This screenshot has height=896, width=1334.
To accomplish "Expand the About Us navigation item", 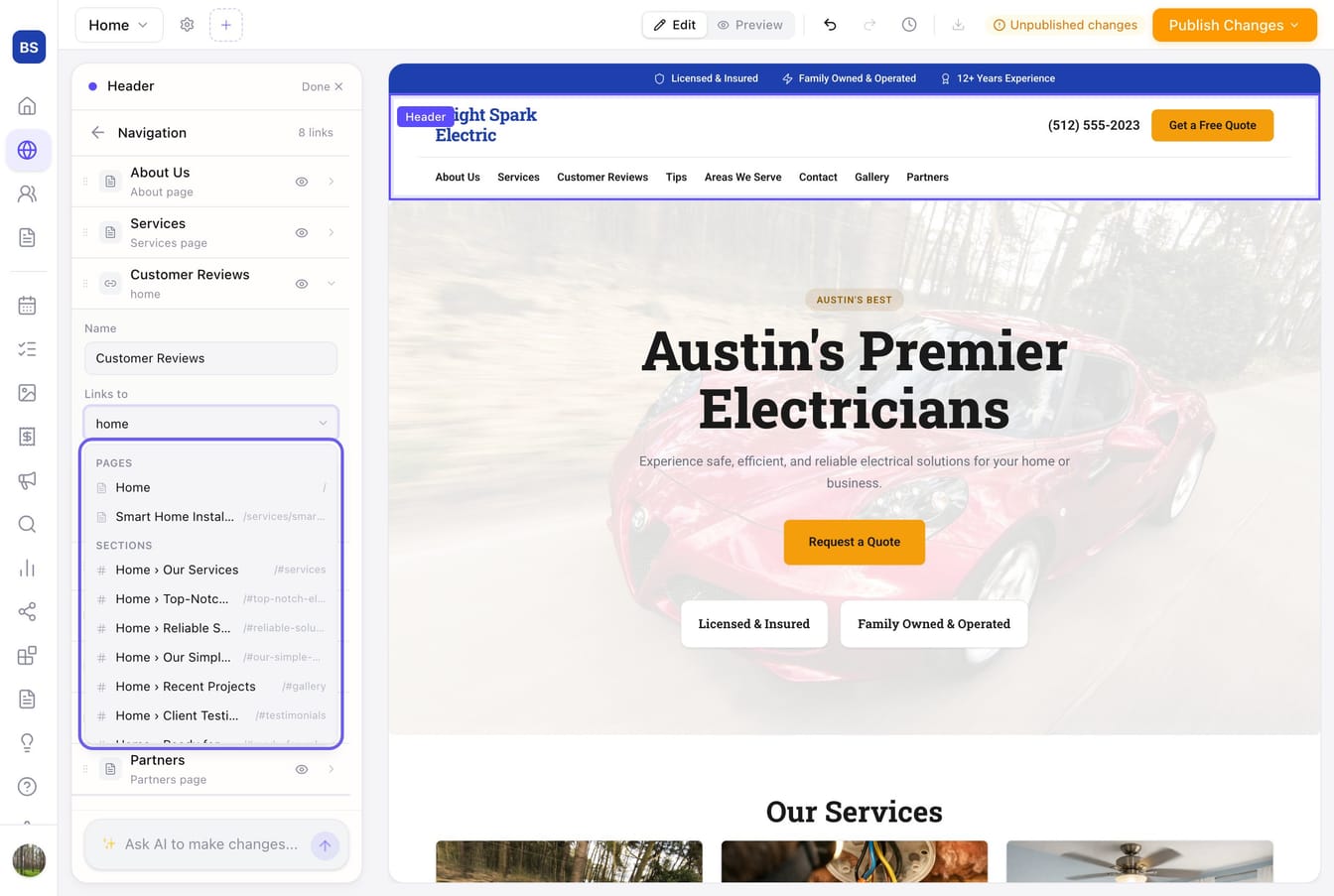I will (332, 182).
